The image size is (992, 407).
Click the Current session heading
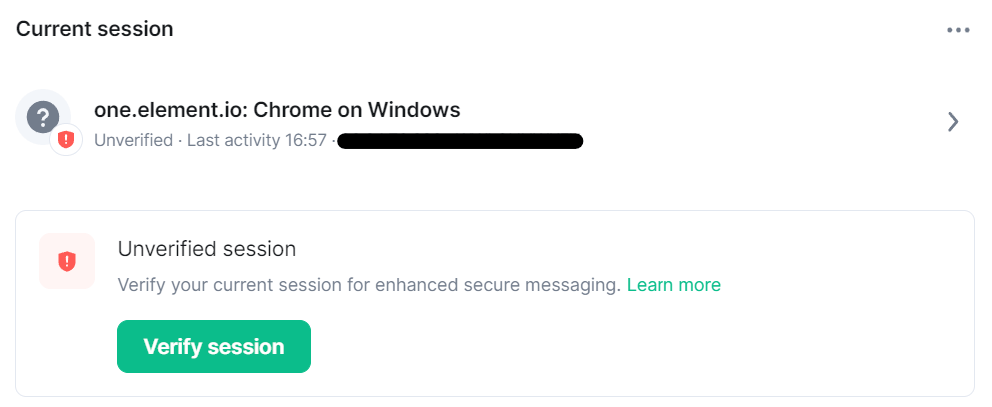(x=94, y=29)
